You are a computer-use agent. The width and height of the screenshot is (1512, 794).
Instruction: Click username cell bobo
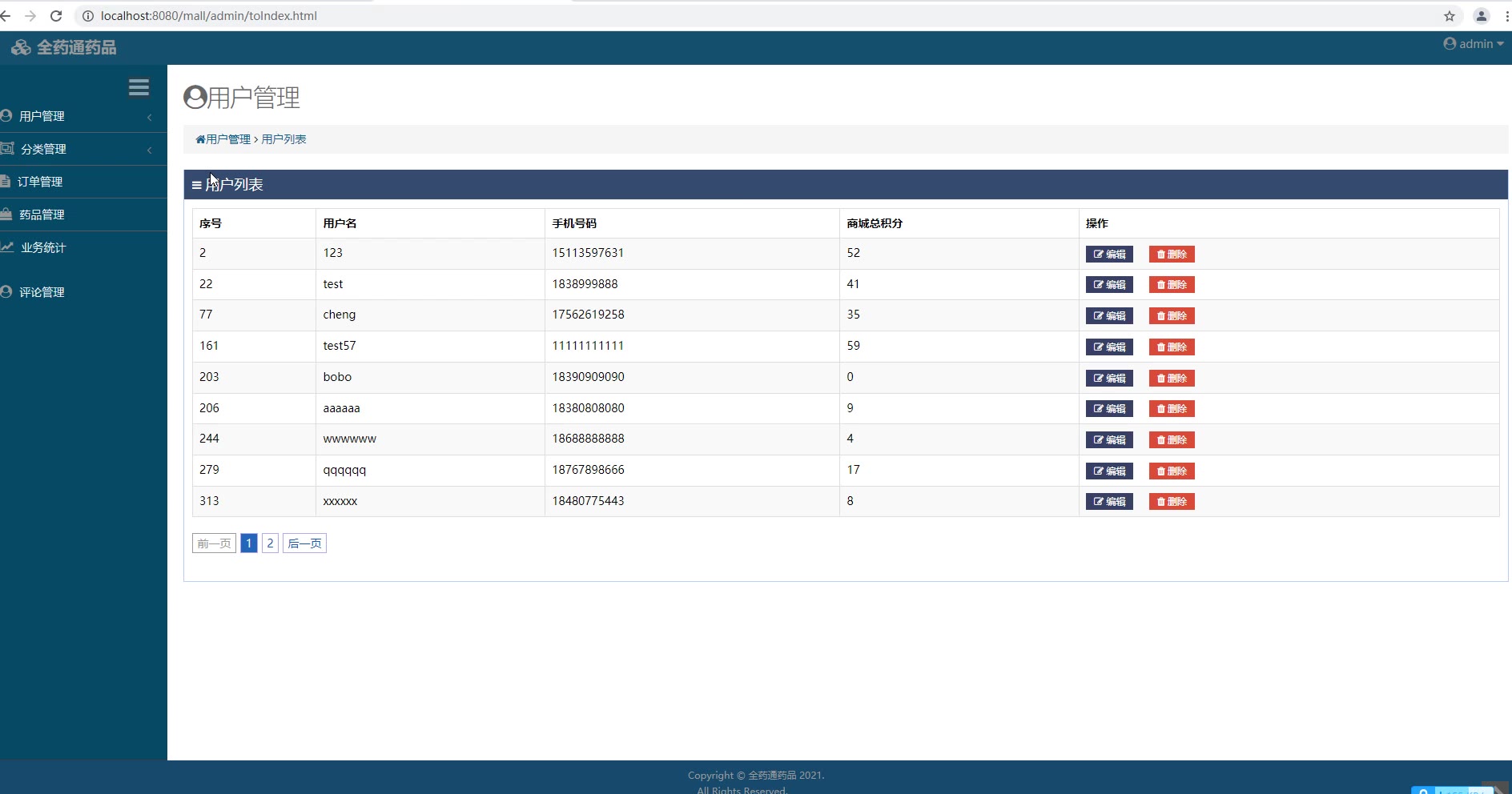(430, 377)
